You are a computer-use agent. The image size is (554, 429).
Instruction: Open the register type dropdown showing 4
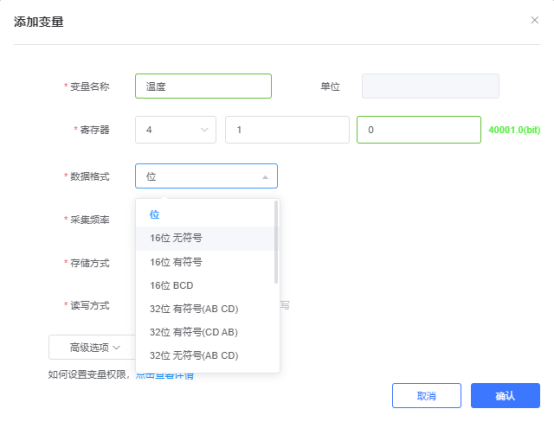(x=176, y=130)
